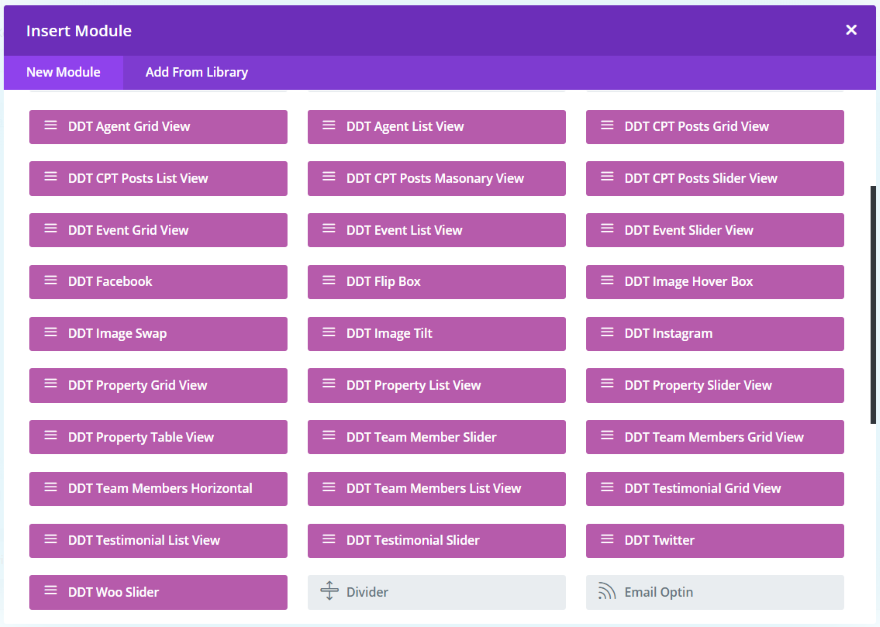This screenshot has width=880, height=627.
Task: Select the DDT Event List View module
Action: click(437, 230)
